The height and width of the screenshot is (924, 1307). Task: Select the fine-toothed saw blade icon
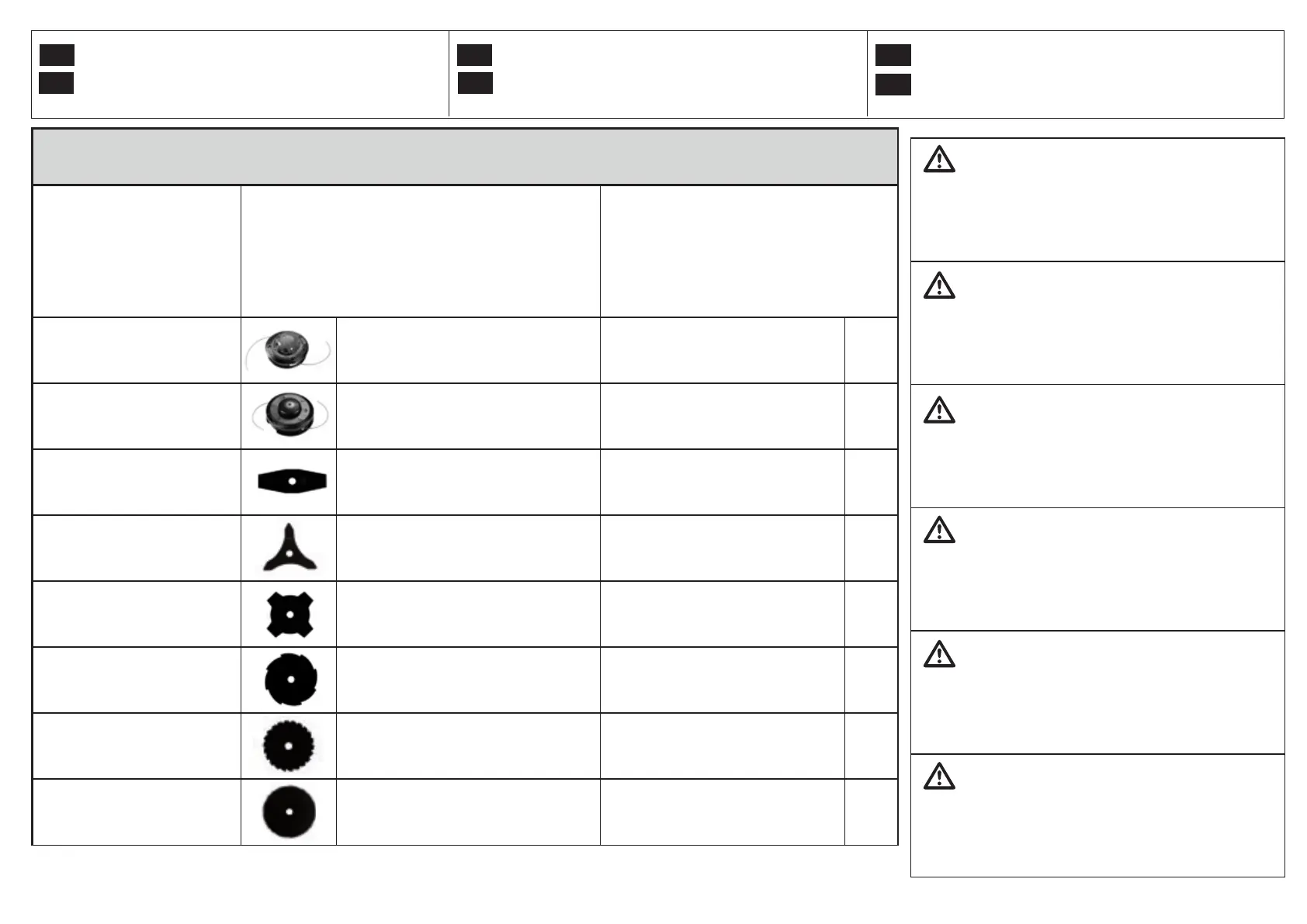(288, 746)
